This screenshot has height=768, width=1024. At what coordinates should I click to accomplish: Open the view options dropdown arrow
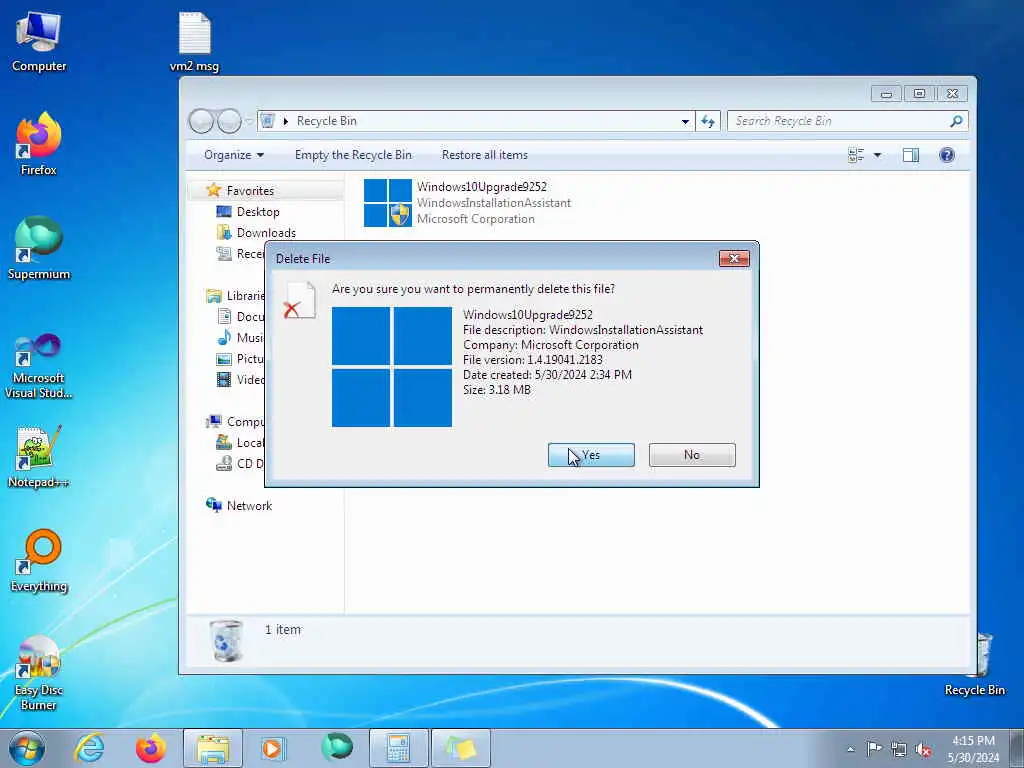click(877, 155)
